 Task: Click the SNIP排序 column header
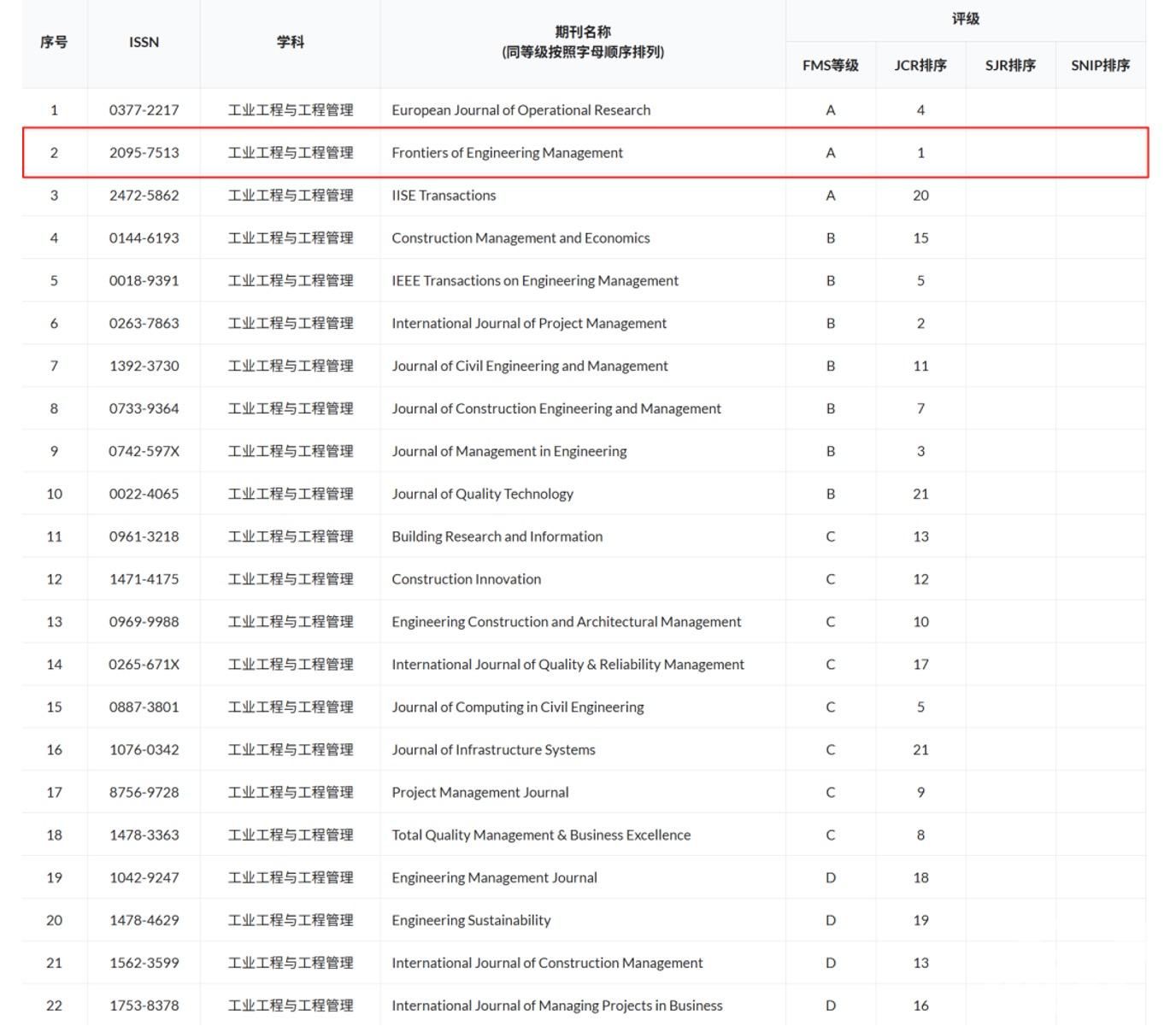pos(1100,65)
